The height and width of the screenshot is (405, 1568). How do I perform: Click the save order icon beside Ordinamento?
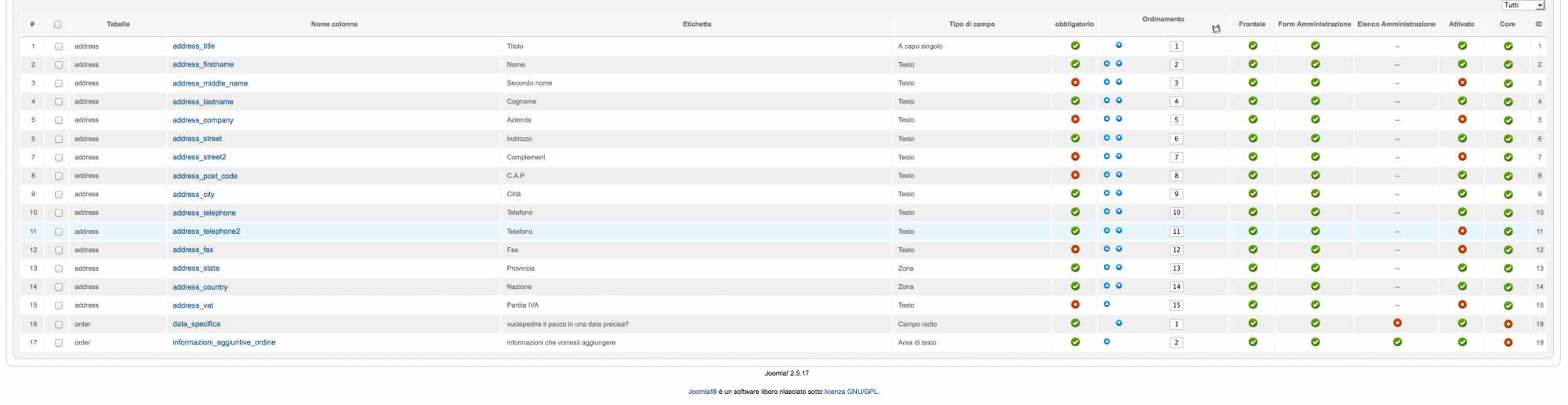click(1216, 29)
